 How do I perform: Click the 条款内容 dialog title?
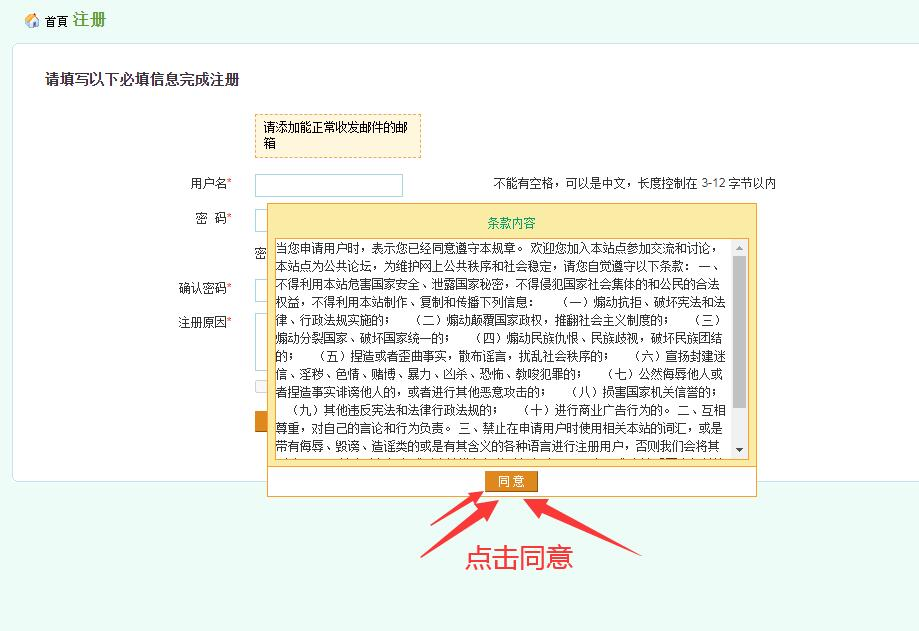click(x=511, y=223)
